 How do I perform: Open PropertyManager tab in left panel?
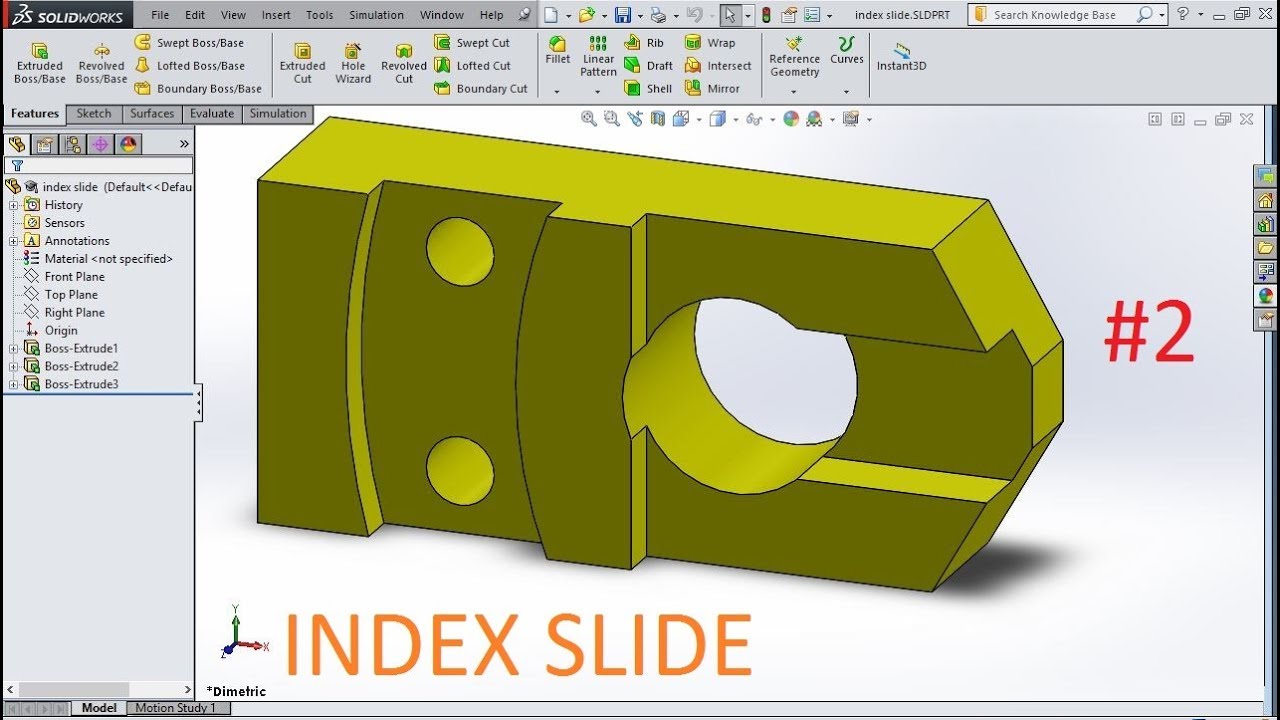pos(44,144)
